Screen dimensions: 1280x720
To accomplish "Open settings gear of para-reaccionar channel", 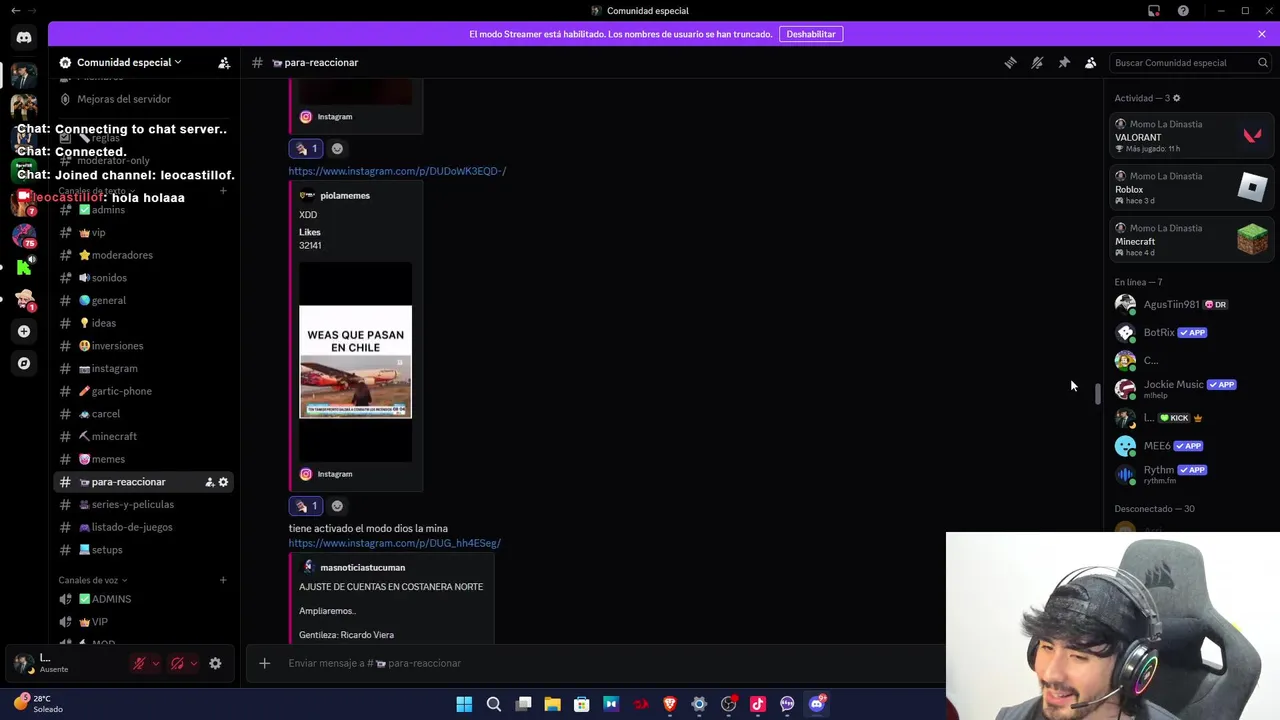I will 223,482.
